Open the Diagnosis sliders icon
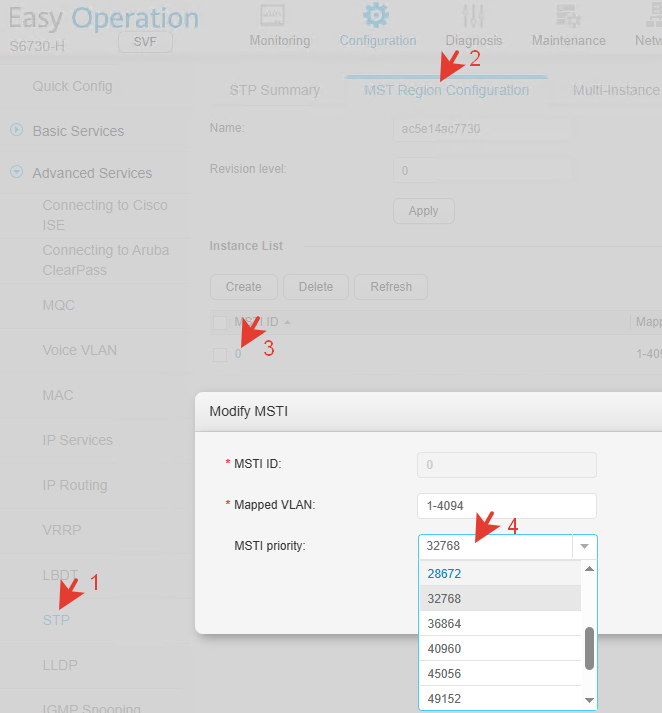 click(x=473, y=15)
